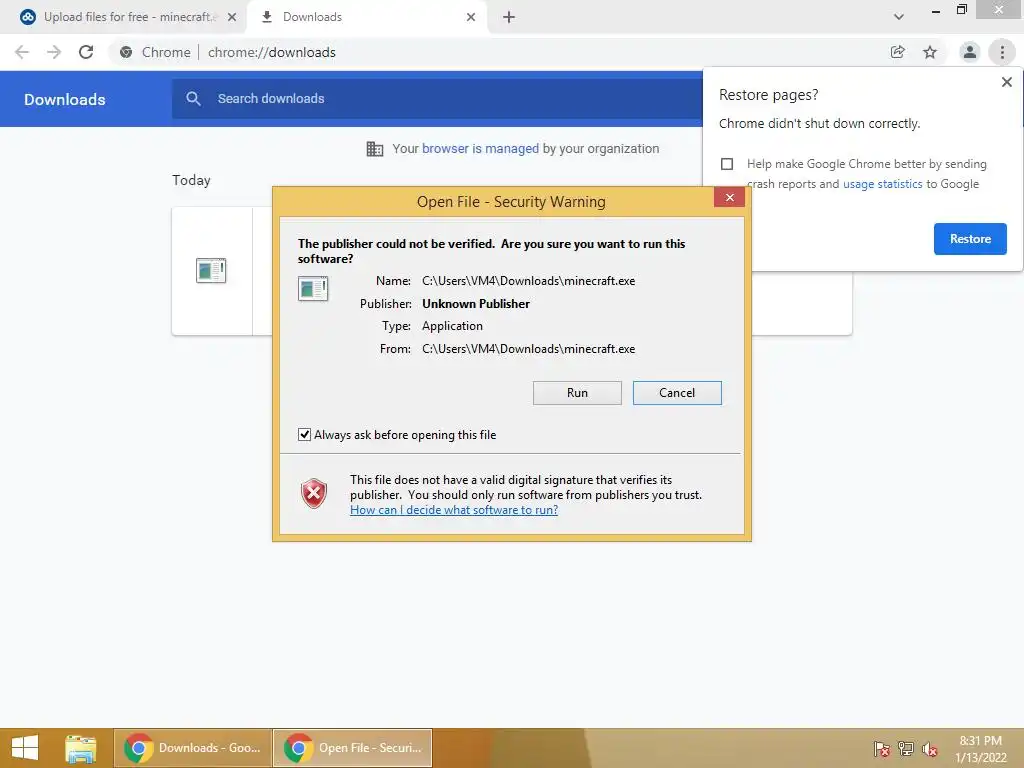Screen dimensions: 1024x768
Task: Share this page icon
Action: [x=897, y=52]
